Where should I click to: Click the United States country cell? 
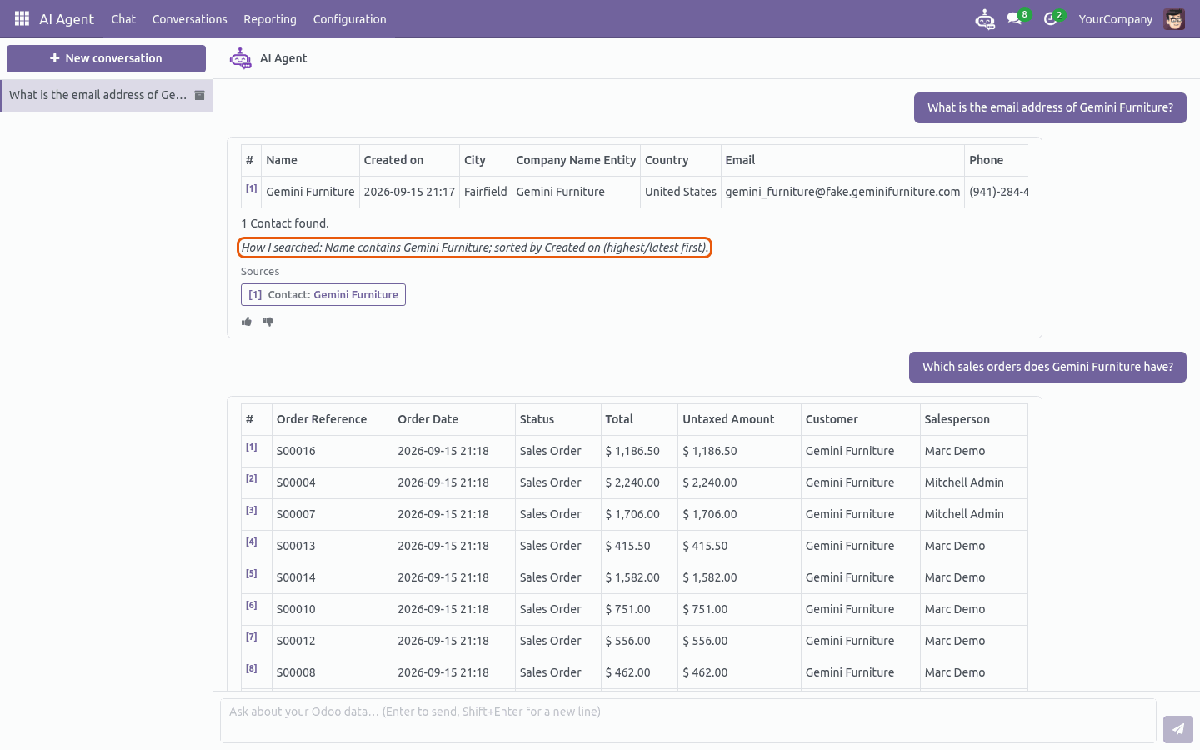tap(681, 191)
